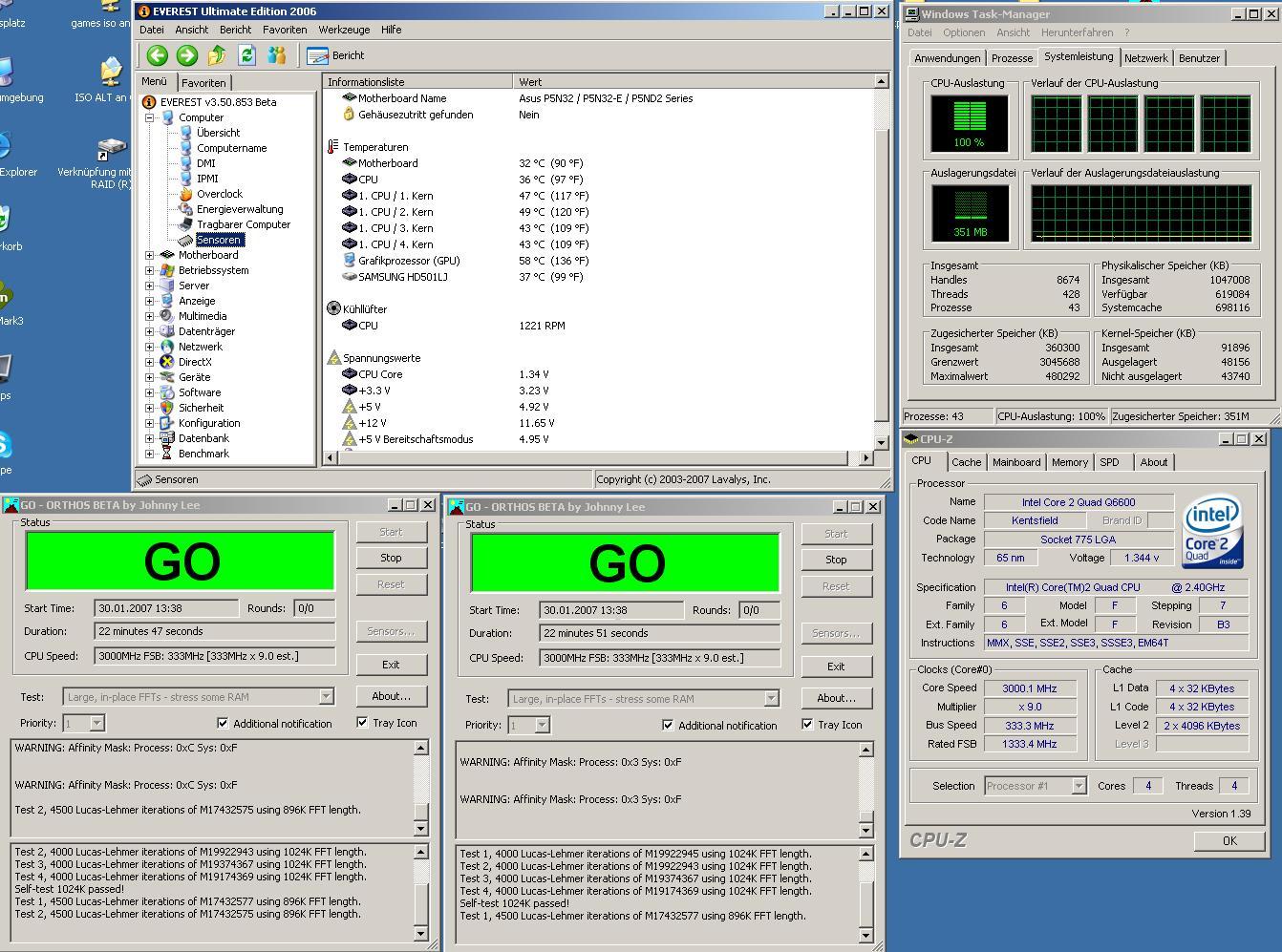Open the Werkzeuge menu in EVEREST
Screen dimensions: 1282x952
[x=344, y=30]
